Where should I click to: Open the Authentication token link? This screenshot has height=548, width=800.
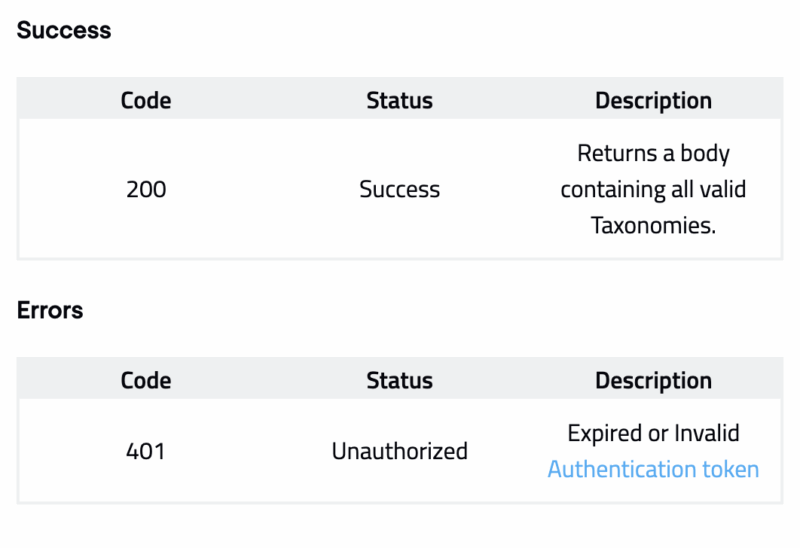[653, 469]
